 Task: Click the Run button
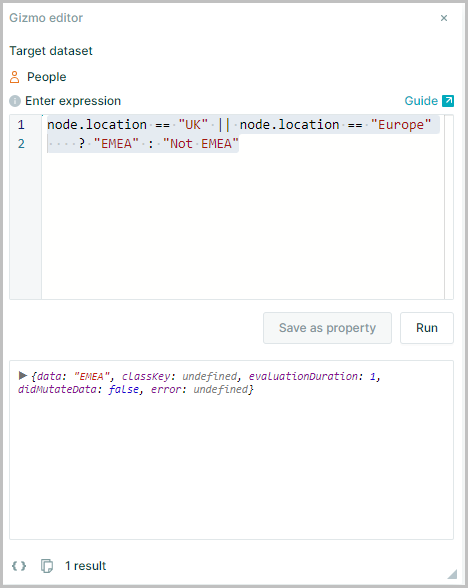(x=427, y=328)
